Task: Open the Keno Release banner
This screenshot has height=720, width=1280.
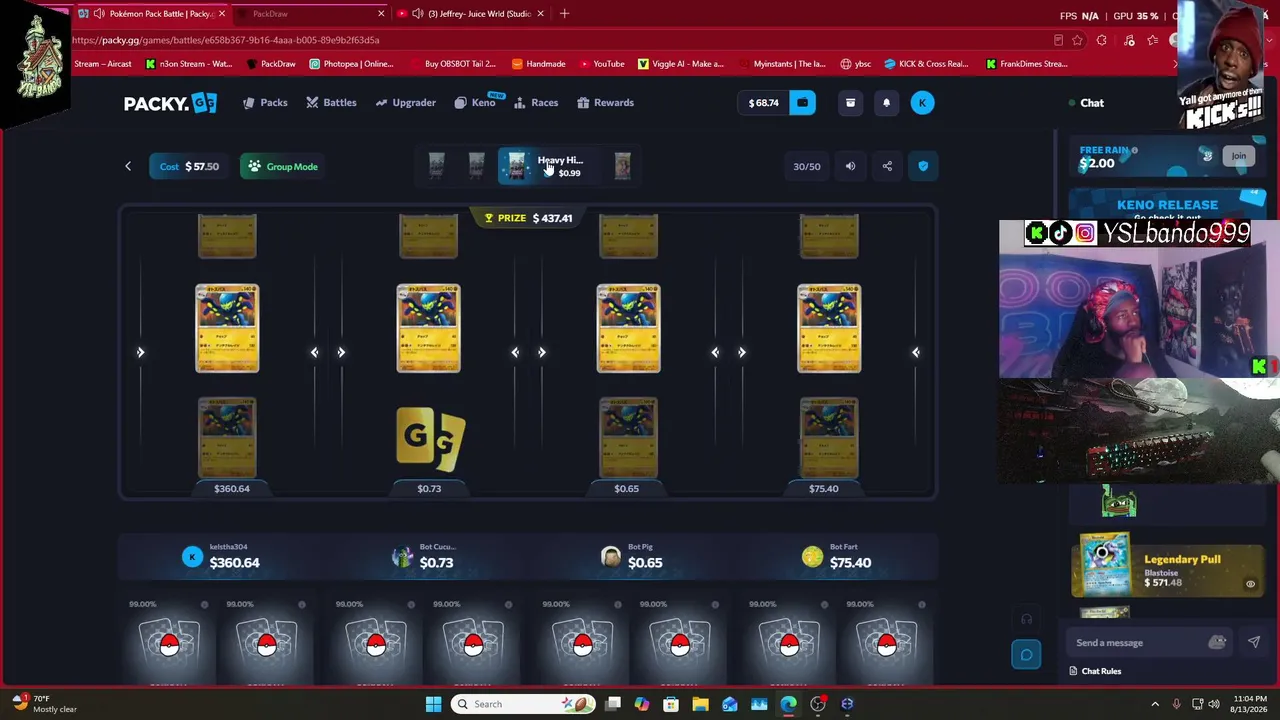Action: click(x=1167, y=205)
